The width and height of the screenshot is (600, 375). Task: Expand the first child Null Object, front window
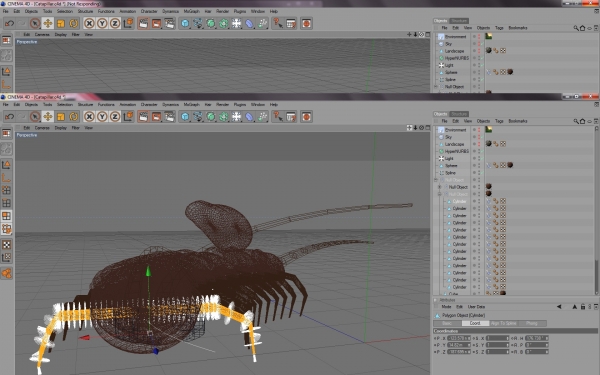click(x=440, y=187)
